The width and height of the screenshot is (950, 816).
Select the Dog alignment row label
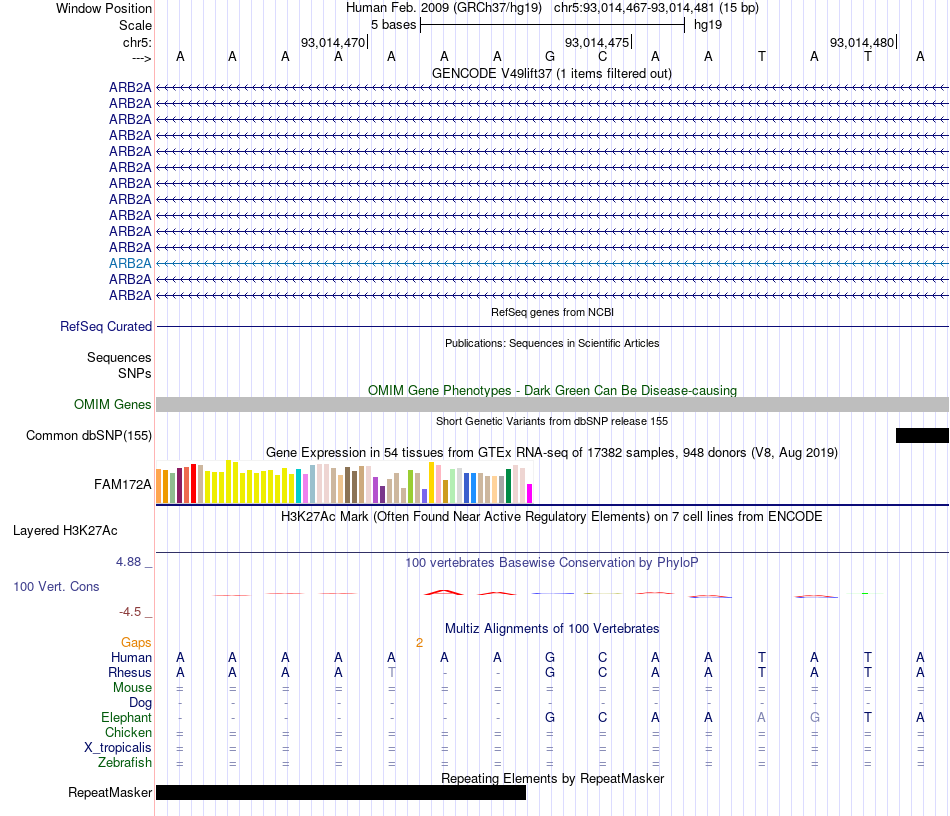coord(140,703)
